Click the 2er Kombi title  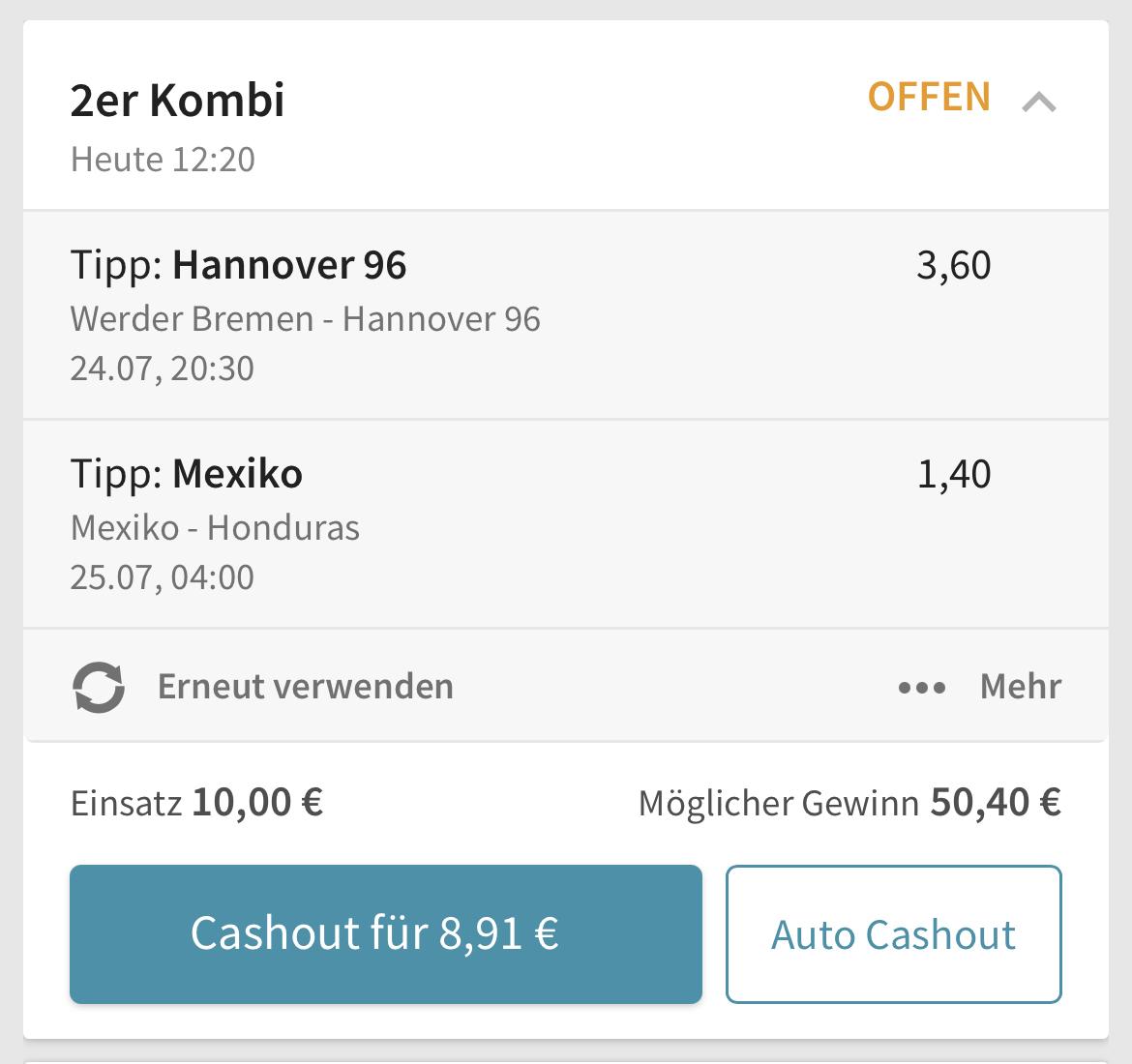coord(177,100)
